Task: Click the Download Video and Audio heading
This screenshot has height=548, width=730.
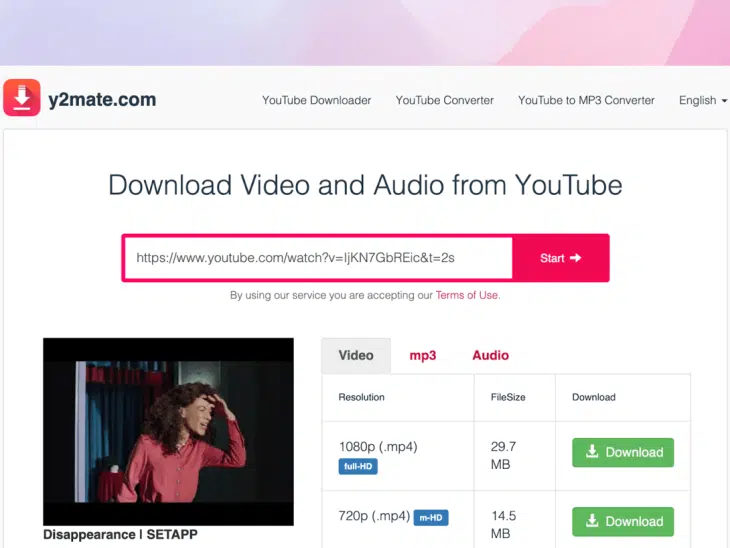Action: point(365,185)
